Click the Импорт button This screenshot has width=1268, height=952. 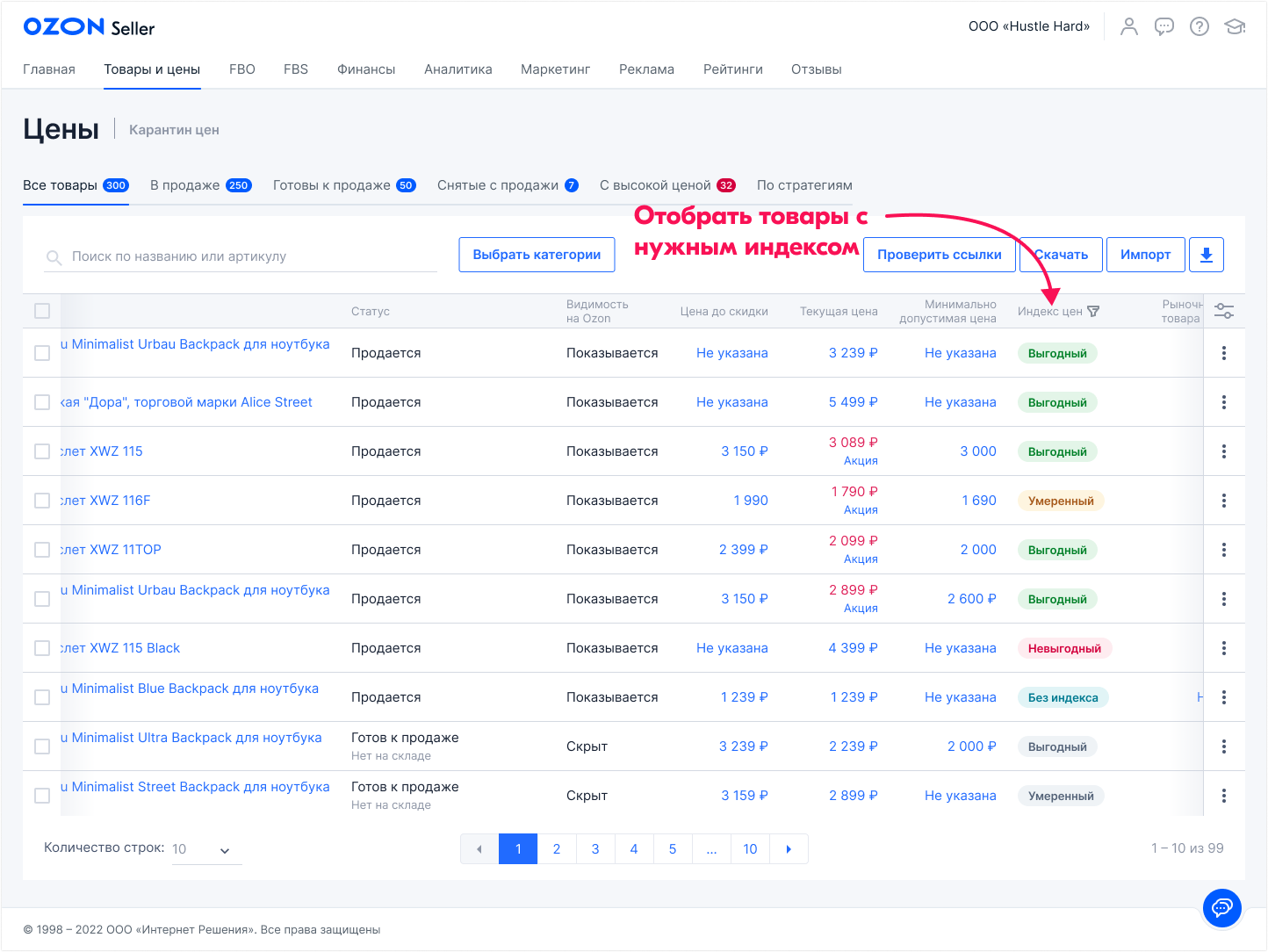(x=1145, y=255)
